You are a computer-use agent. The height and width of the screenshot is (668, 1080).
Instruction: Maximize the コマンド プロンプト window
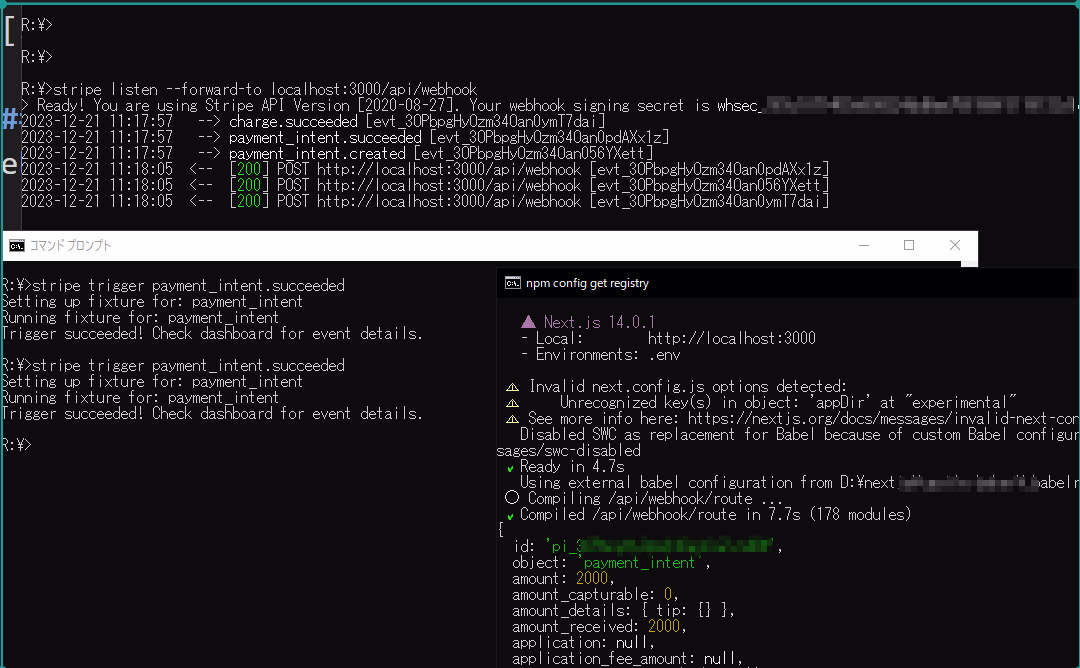[x=909, y=245]
